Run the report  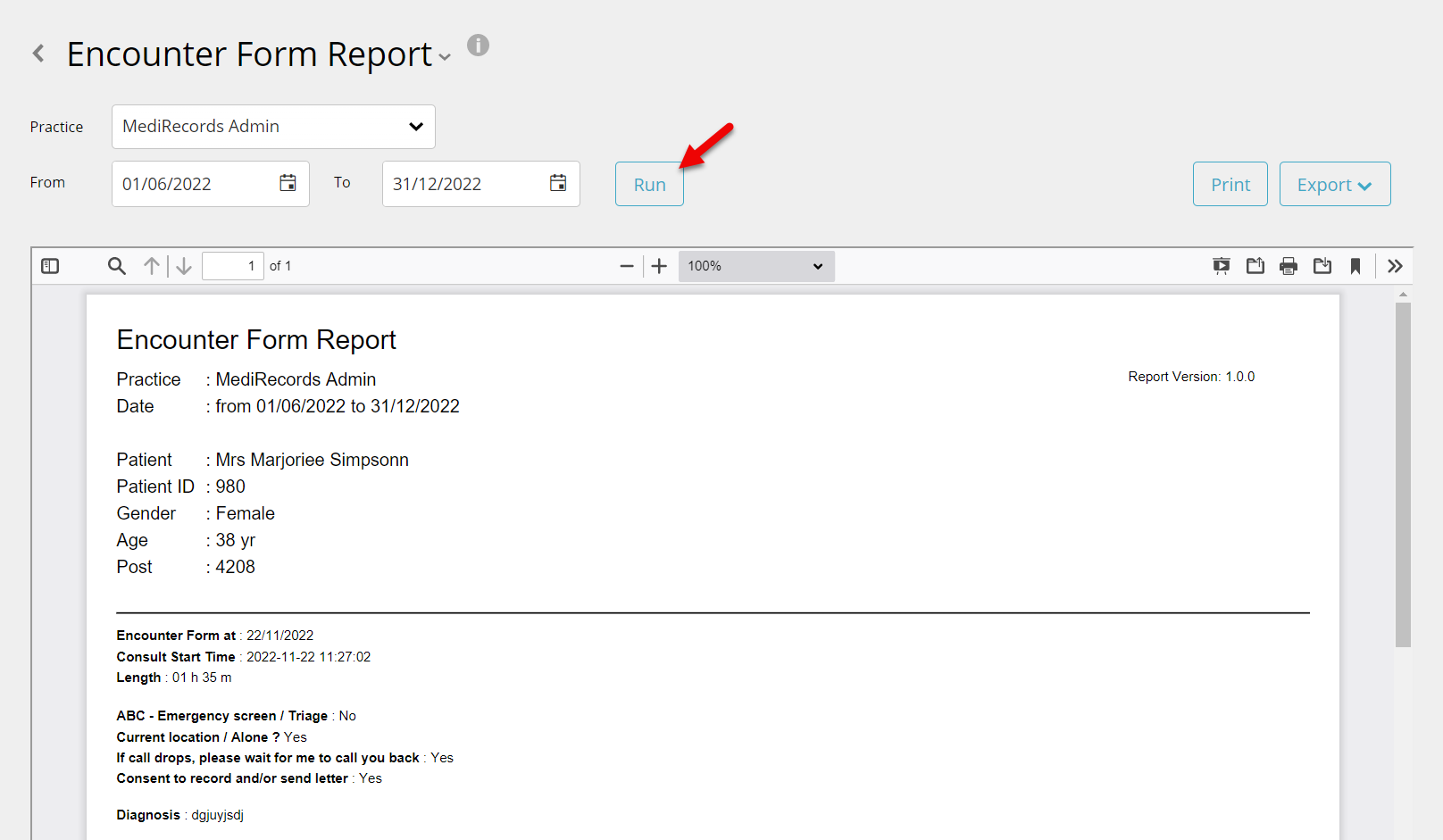tap(649, 184)
